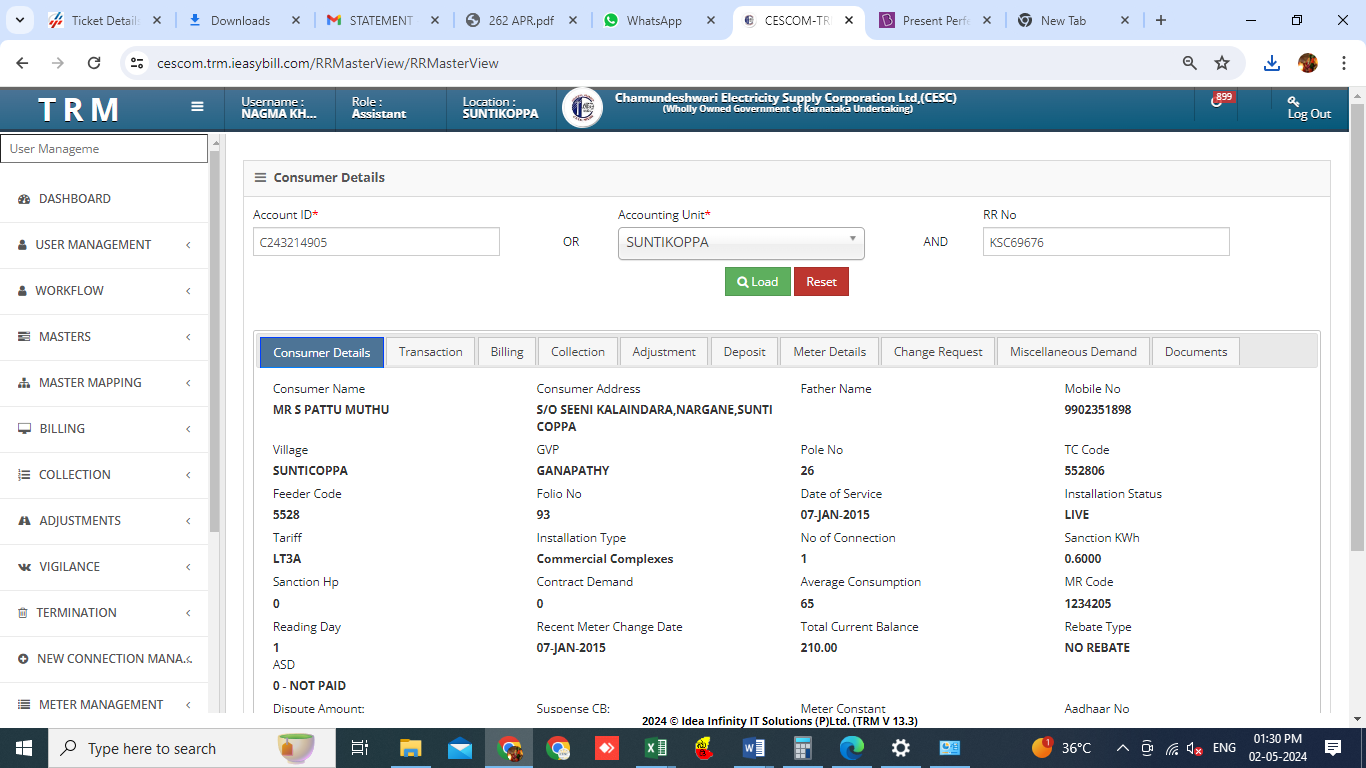Open the Change Request tab
Image resolution: width=1366 pixels, height=768 pixels.
938,352
